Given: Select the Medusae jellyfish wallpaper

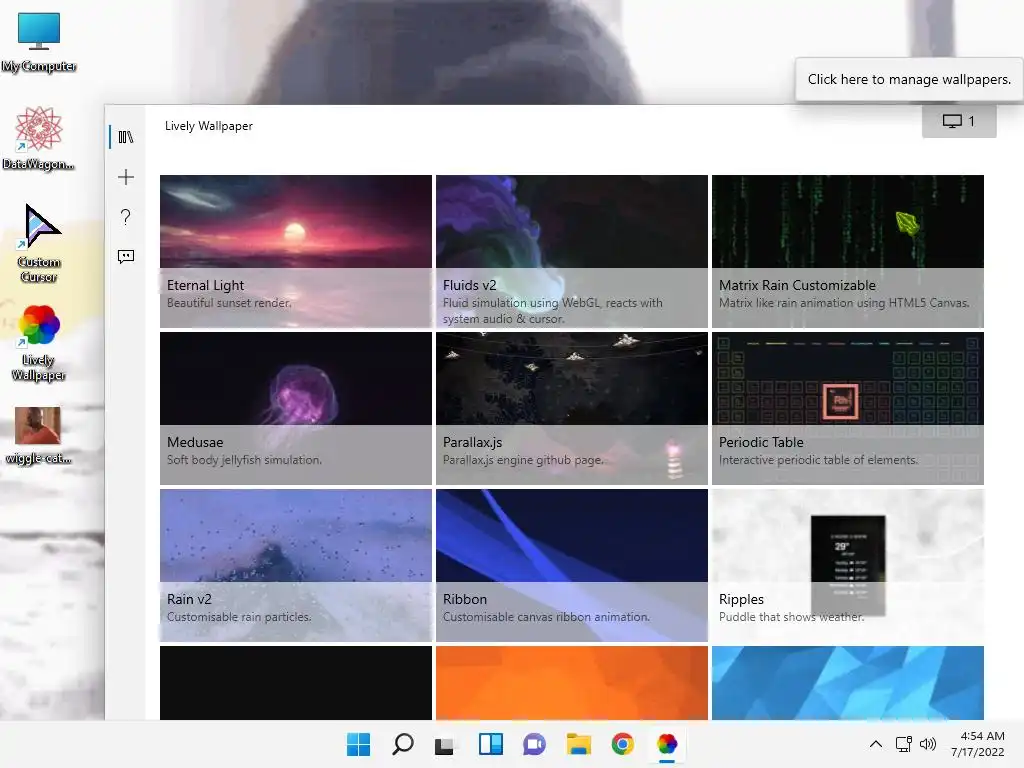Looking at the screenshot, I should (296, 408).
